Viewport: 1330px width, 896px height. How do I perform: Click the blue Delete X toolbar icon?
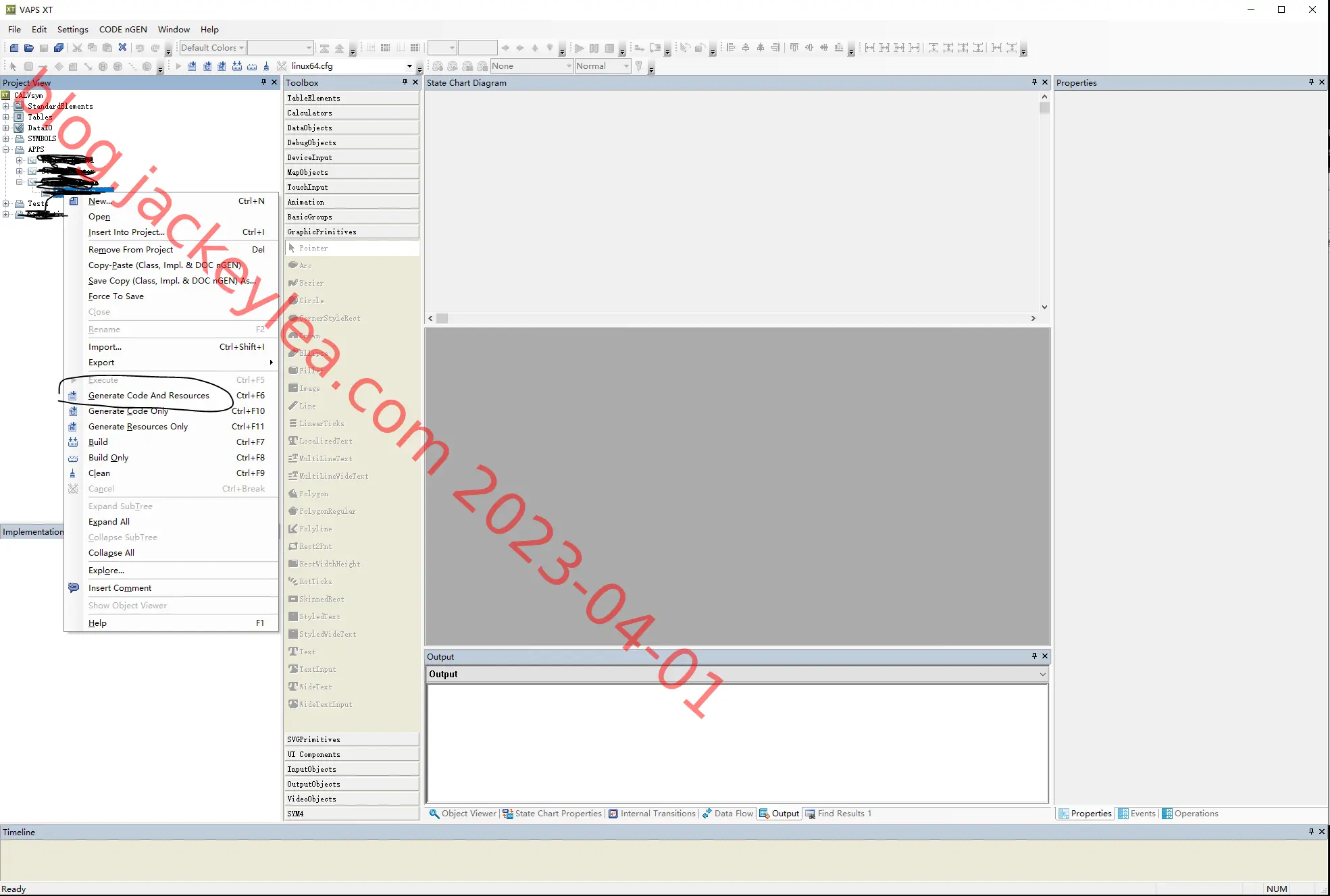tap(122, 48)
